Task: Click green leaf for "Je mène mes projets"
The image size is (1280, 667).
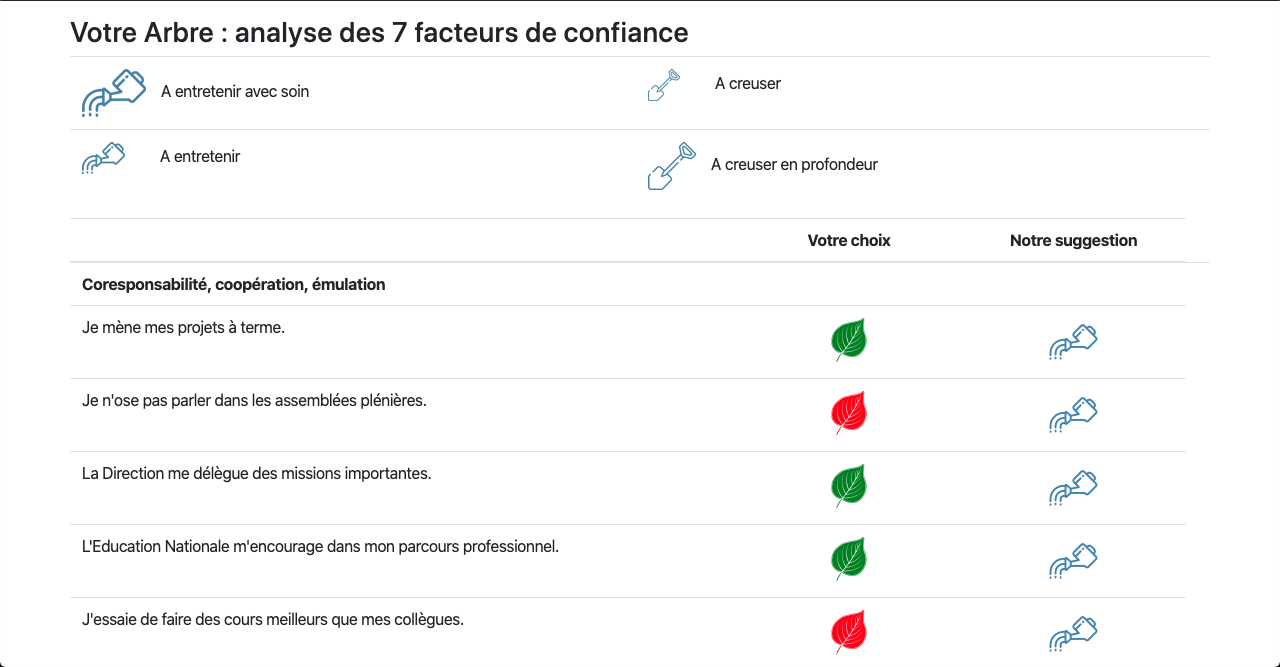Action: pos(849,340)
